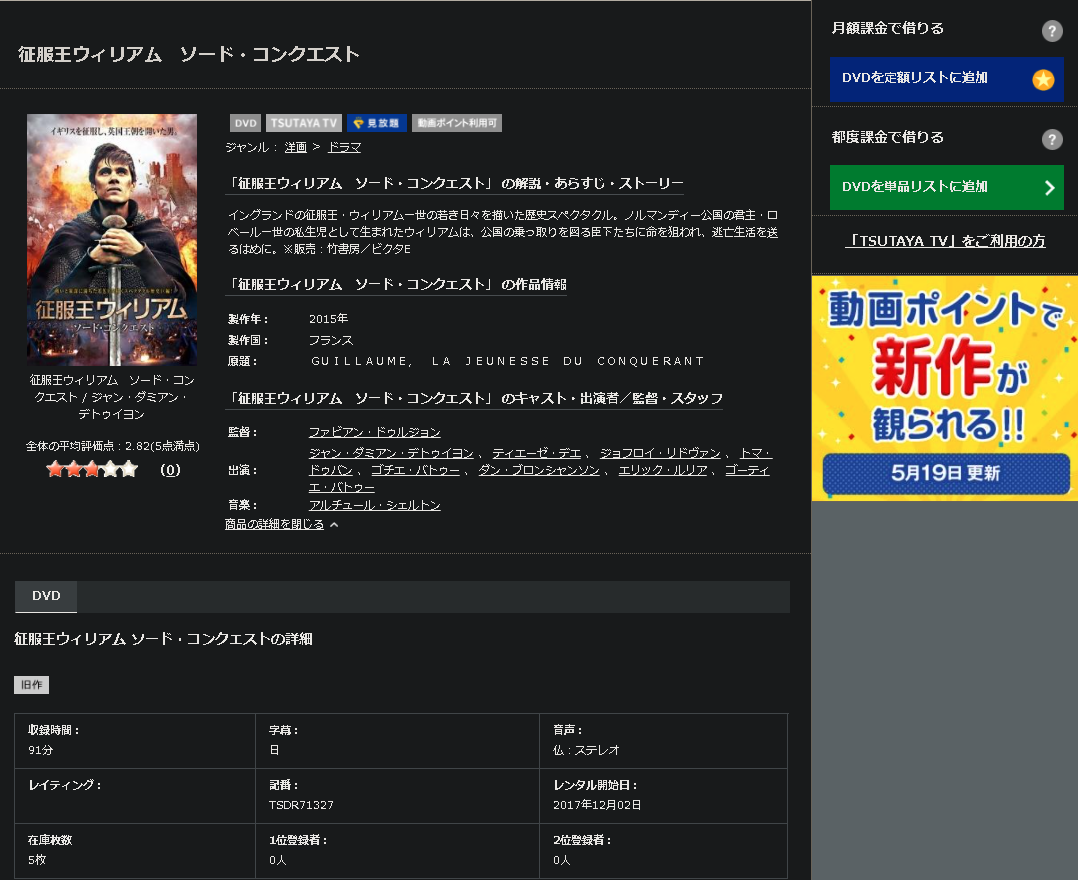Open composer アルチュール・シェルトン link
The image size is (1078, 880).
[375, 505]
